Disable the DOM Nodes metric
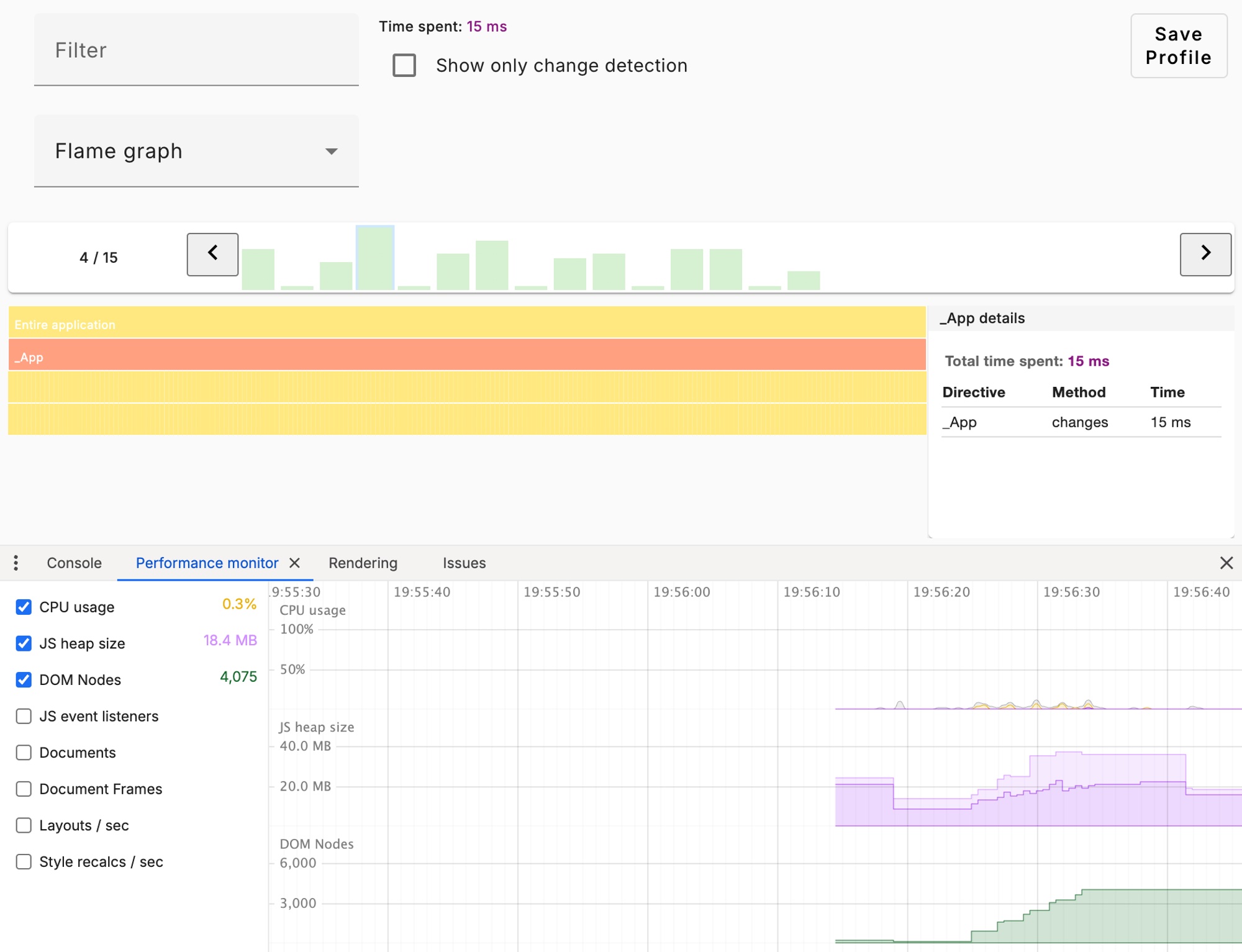 (x=24, y=679)
